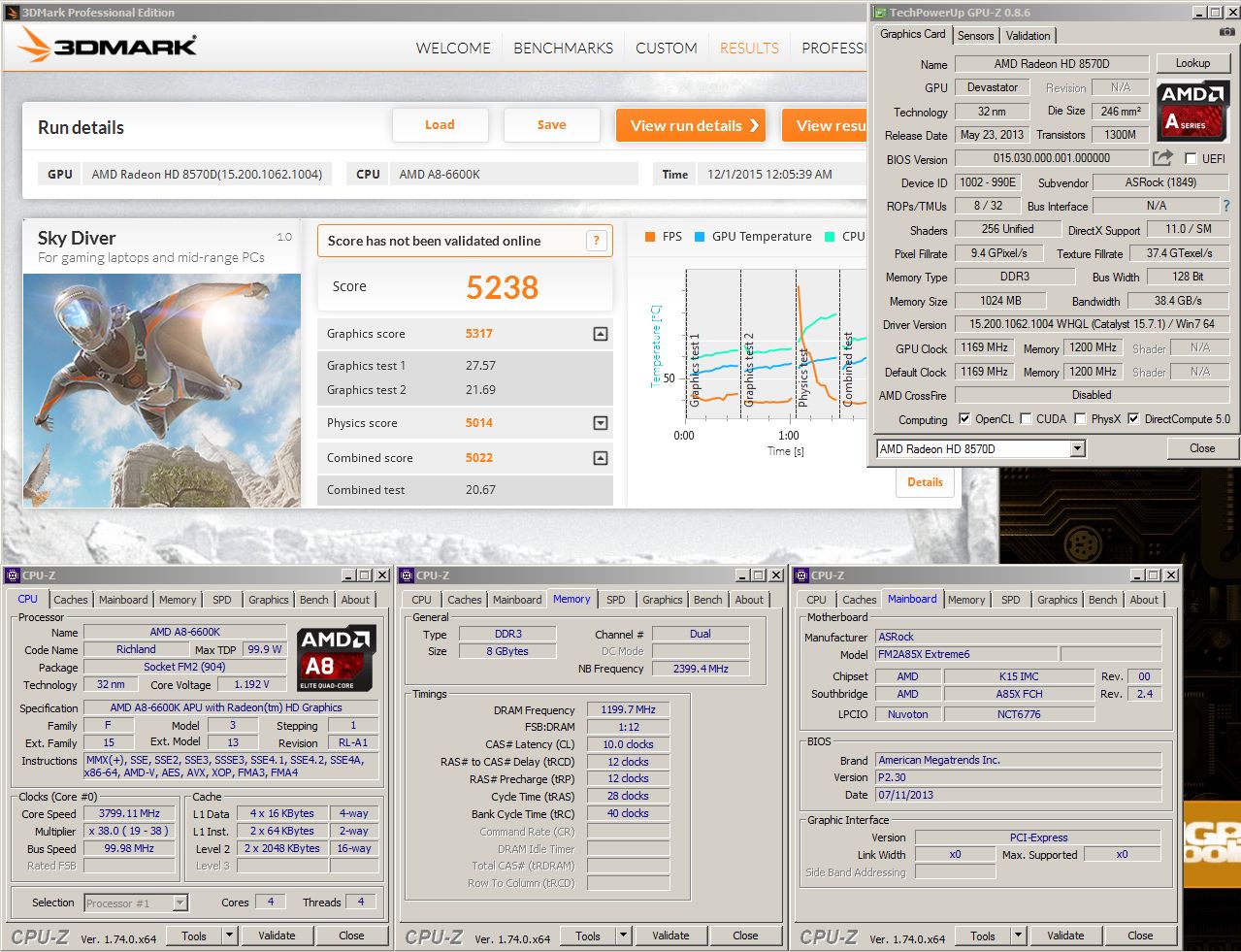Viewport: 1241px width, 952px height.
Task: Click AMD A8 processor logo in CPU-Z
Action: (x=336, y=659)
